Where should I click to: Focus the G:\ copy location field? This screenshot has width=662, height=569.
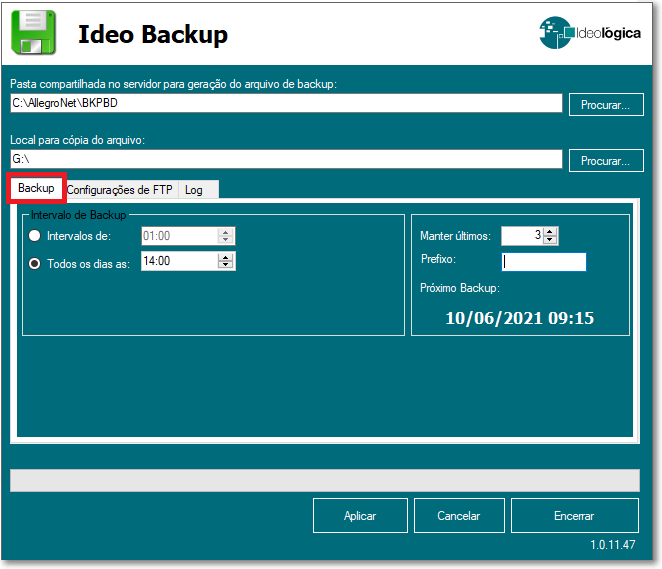[x=286, y=159]
